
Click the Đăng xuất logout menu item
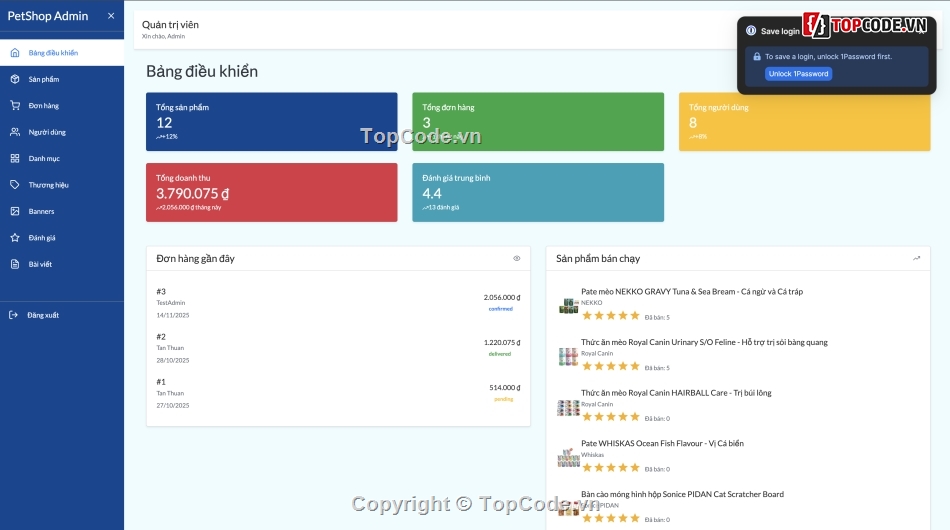(x=42, y=315)
